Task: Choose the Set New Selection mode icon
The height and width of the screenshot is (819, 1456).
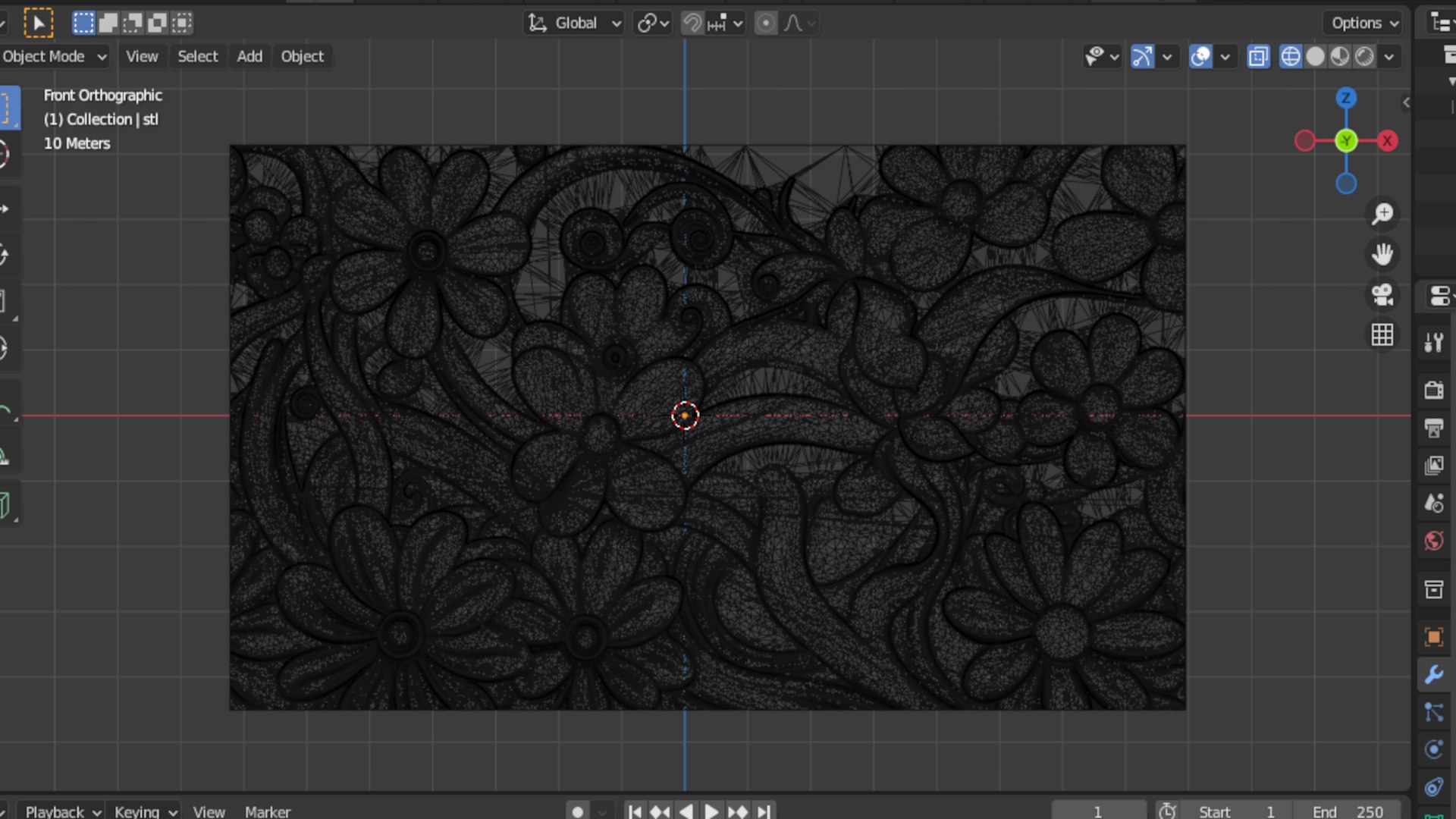Action: (83, 23)
